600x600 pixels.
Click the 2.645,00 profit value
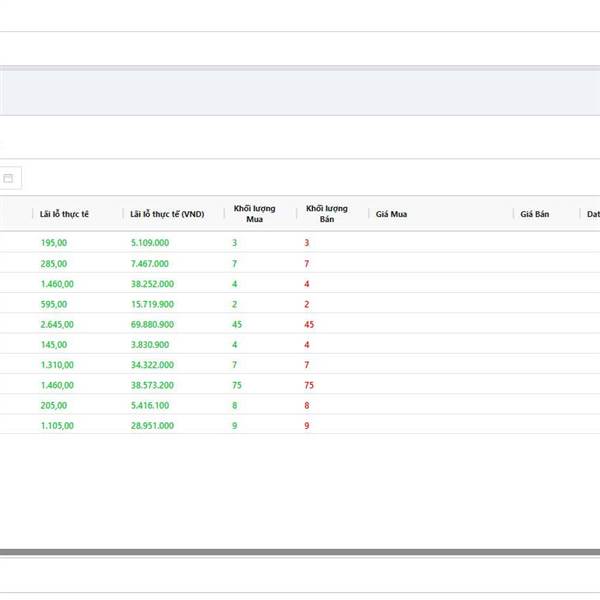point(58,324)
